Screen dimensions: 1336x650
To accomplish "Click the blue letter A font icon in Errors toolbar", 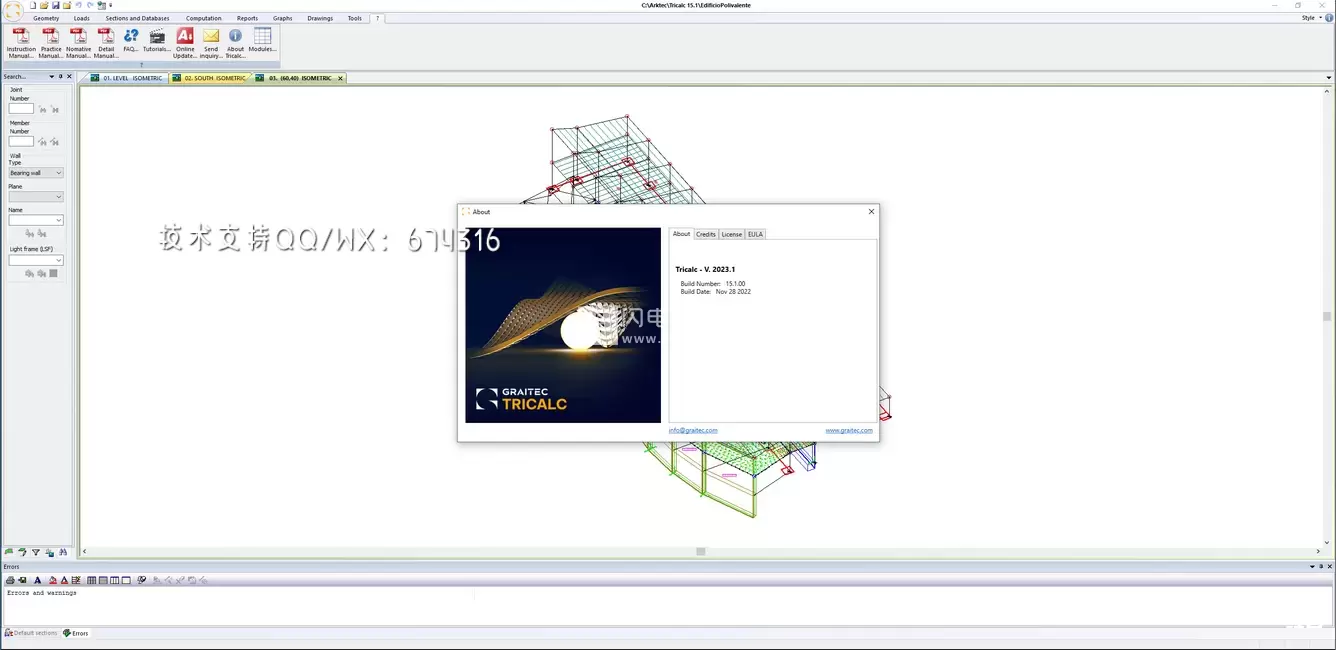I will coord(38,580).
